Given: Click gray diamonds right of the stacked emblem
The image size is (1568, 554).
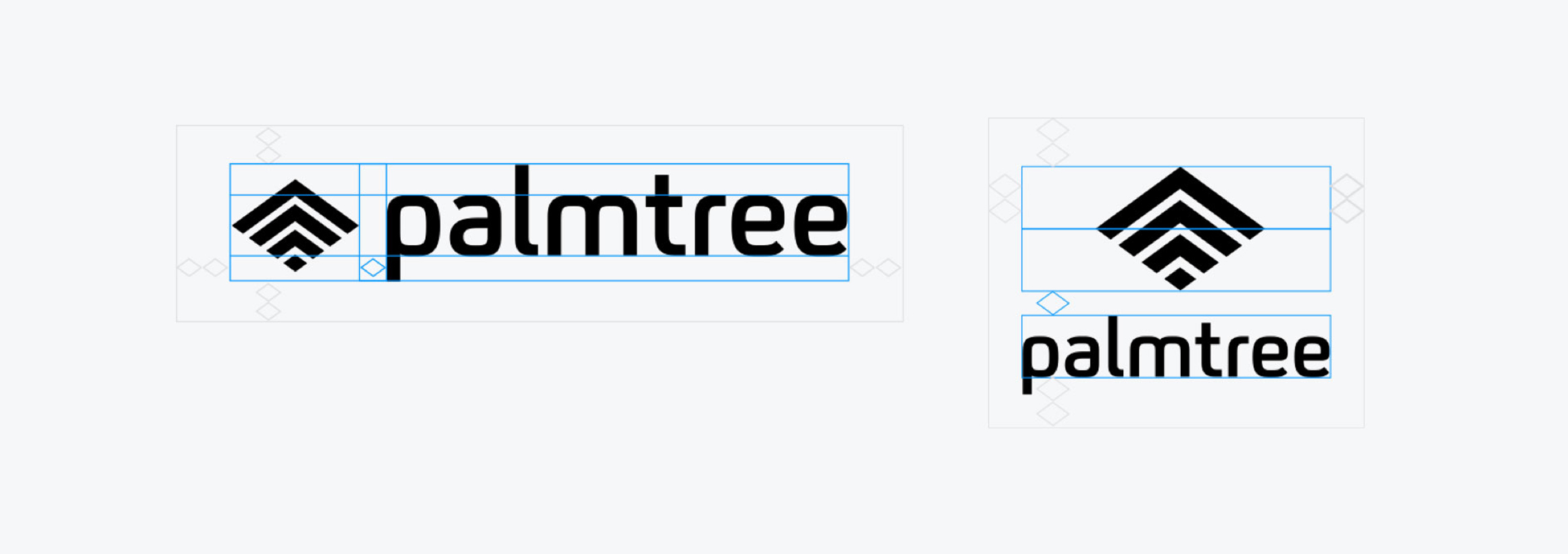Looking at the screenshot, I should coord(1347,198).
